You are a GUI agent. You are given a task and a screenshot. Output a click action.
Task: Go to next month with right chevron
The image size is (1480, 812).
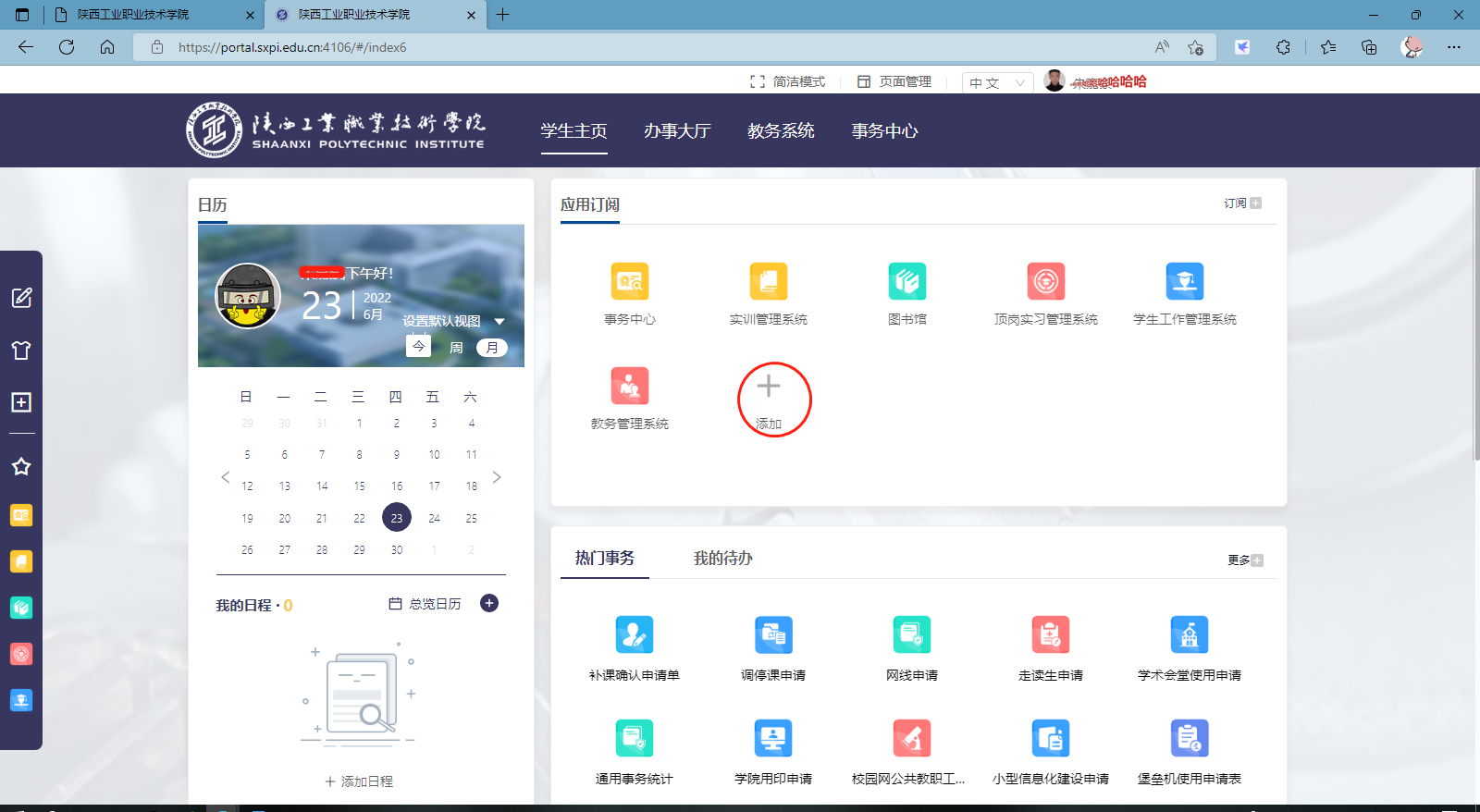(497, 477)
